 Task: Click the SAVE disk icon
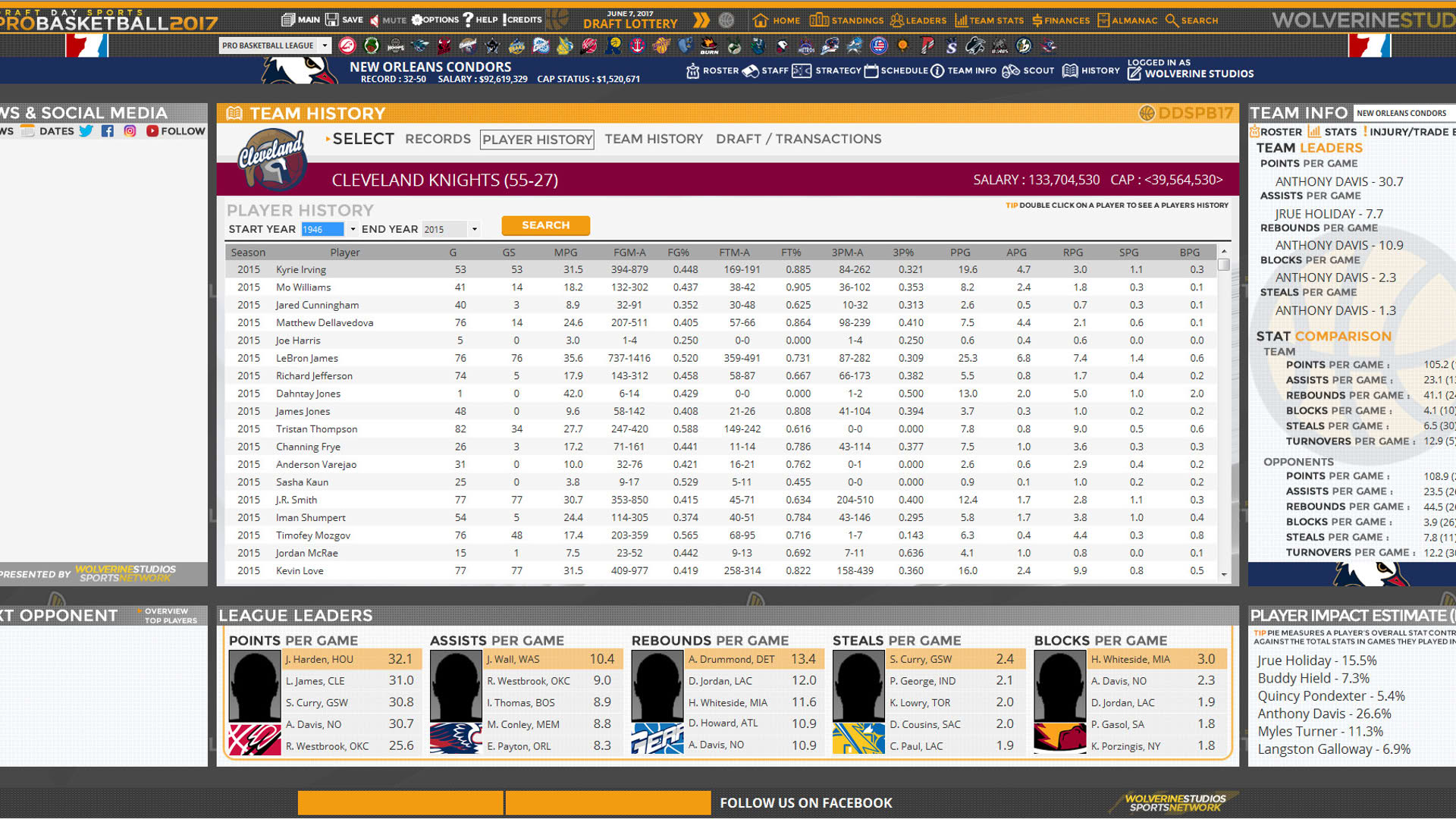[x=331, y=20]
